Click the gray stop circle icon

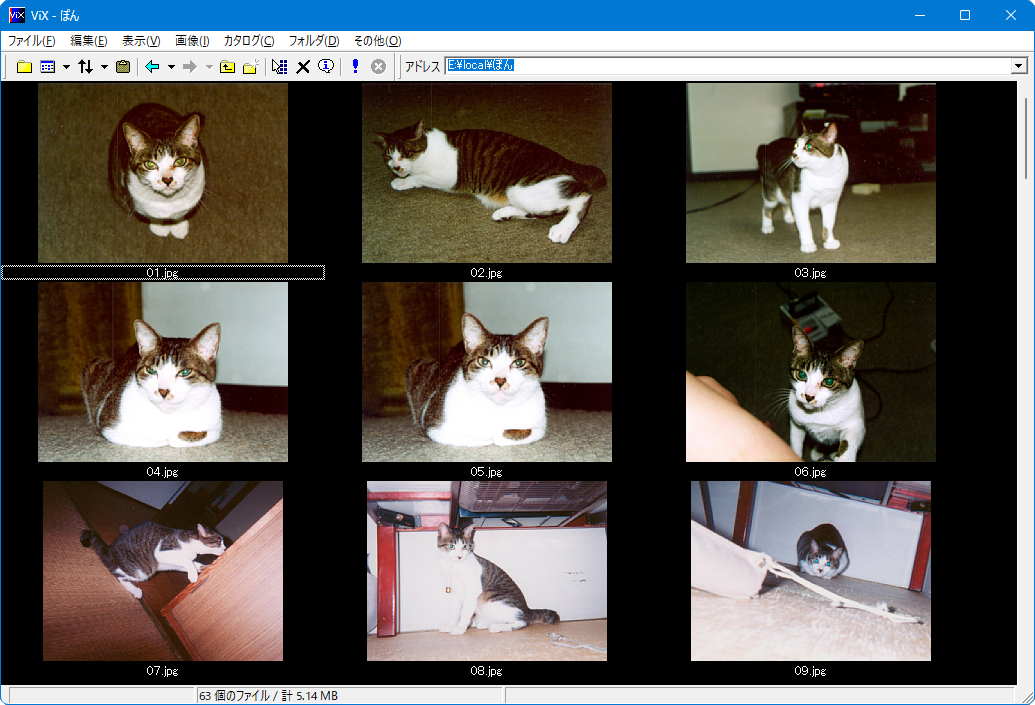pos(378,67)
